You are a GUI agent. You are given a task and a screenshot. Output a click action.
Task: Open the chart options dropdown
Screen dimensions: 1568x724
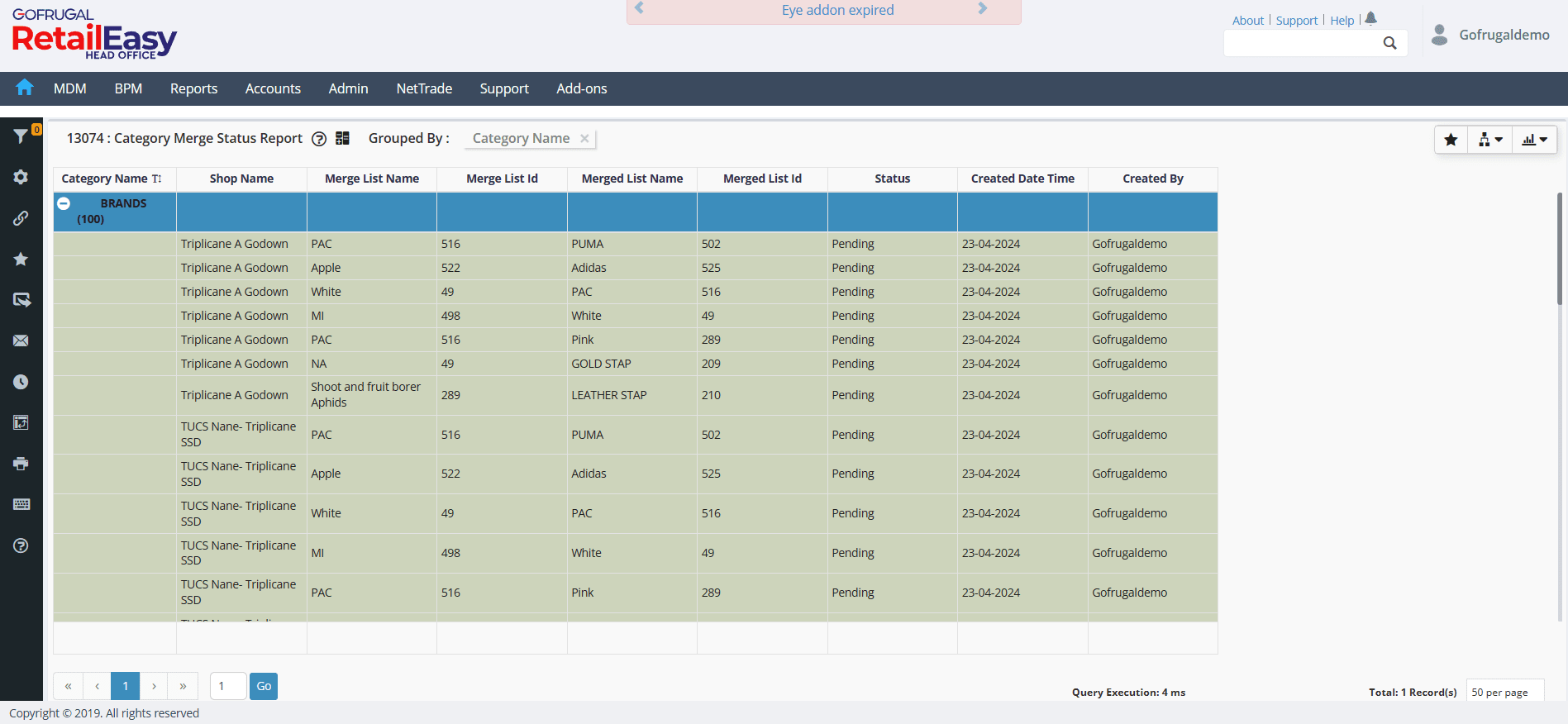1534,140
